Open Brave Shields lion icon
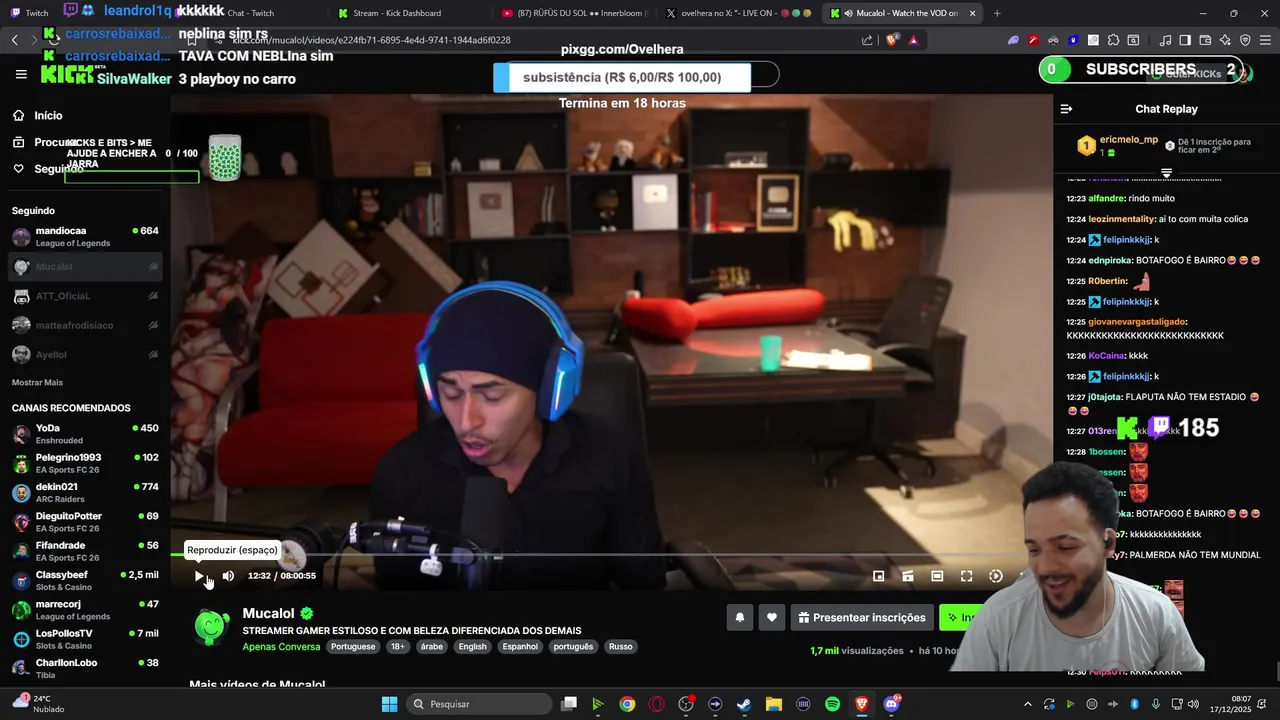The image size is (1280, 720). pos(892,40)
